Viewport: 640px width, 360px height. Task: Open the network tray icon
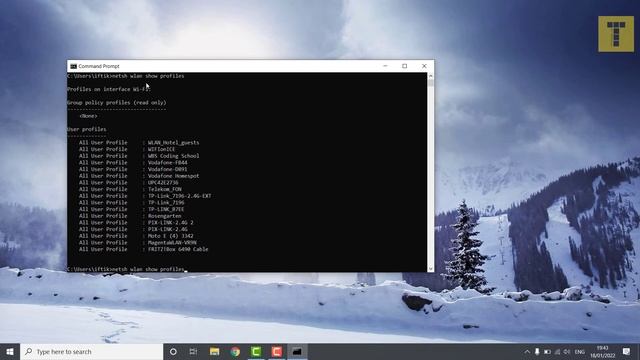(x=557, y=351)
